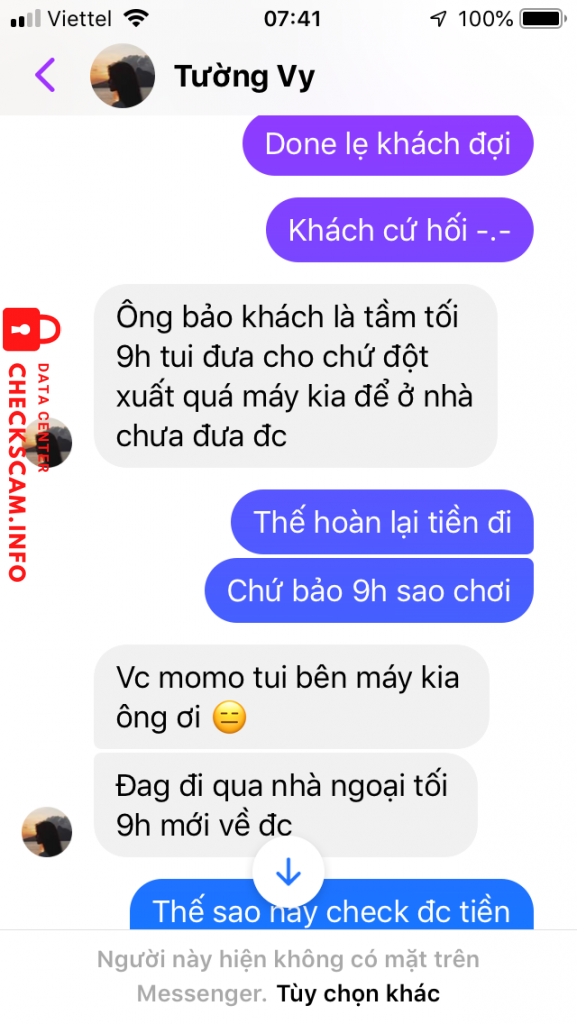Tap the sender avatar beside the last received message
The width and height of the screenshot is (577, 1024).
pyautogui.click(x=47, y=831)
